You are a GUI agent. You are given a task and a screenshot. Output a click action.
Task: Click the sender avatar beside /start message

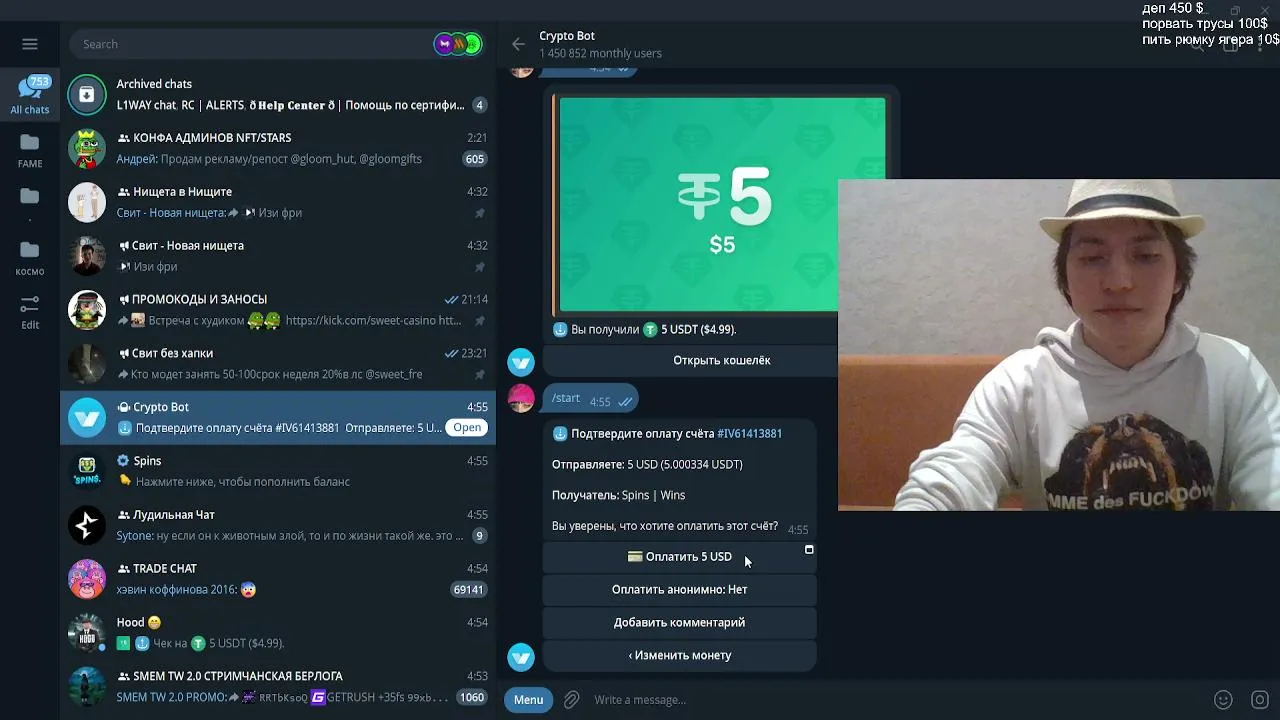(x=521, y=398)
